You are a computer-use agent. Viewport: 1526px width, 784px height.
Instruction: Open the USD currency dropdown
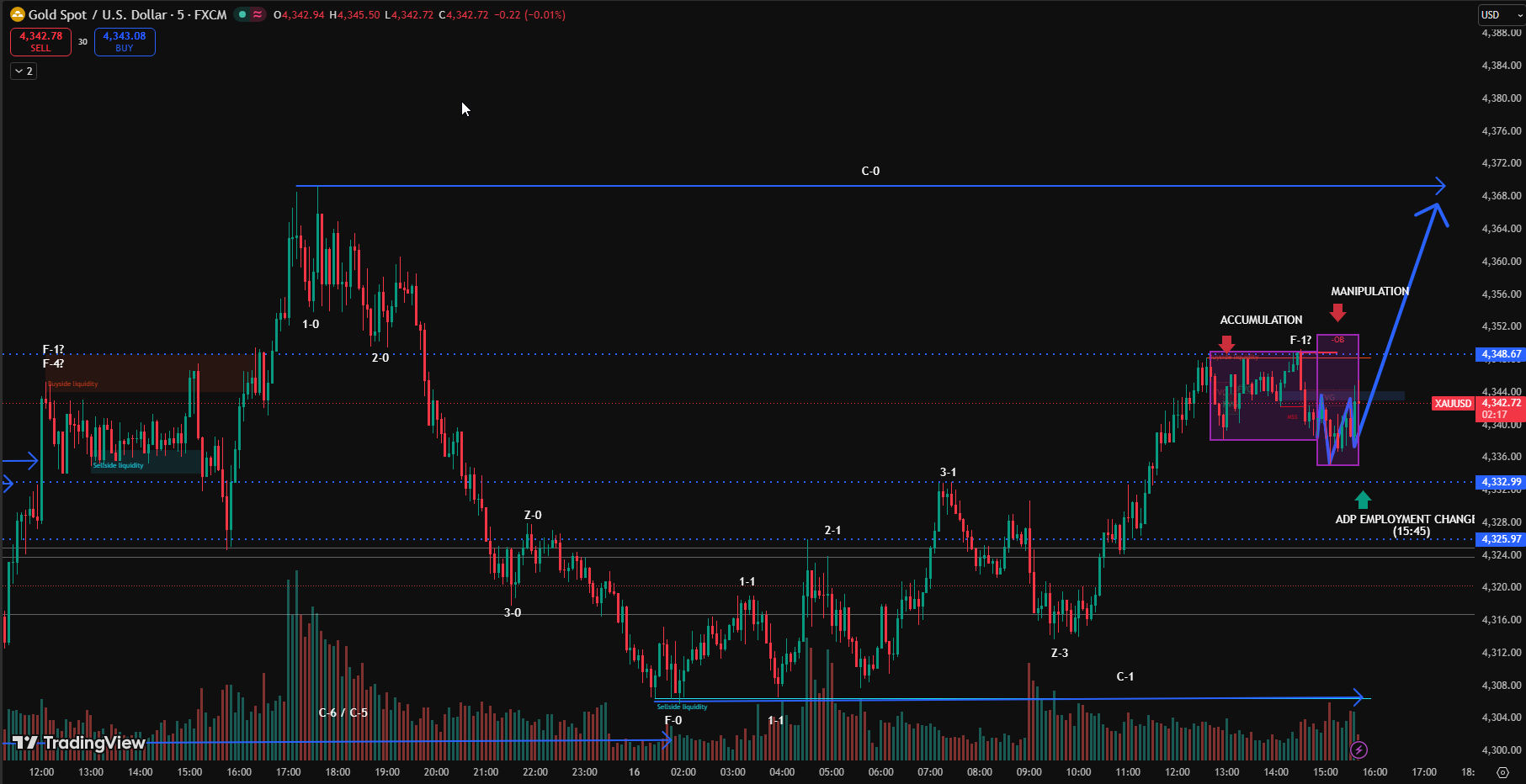pos(1502,14)
